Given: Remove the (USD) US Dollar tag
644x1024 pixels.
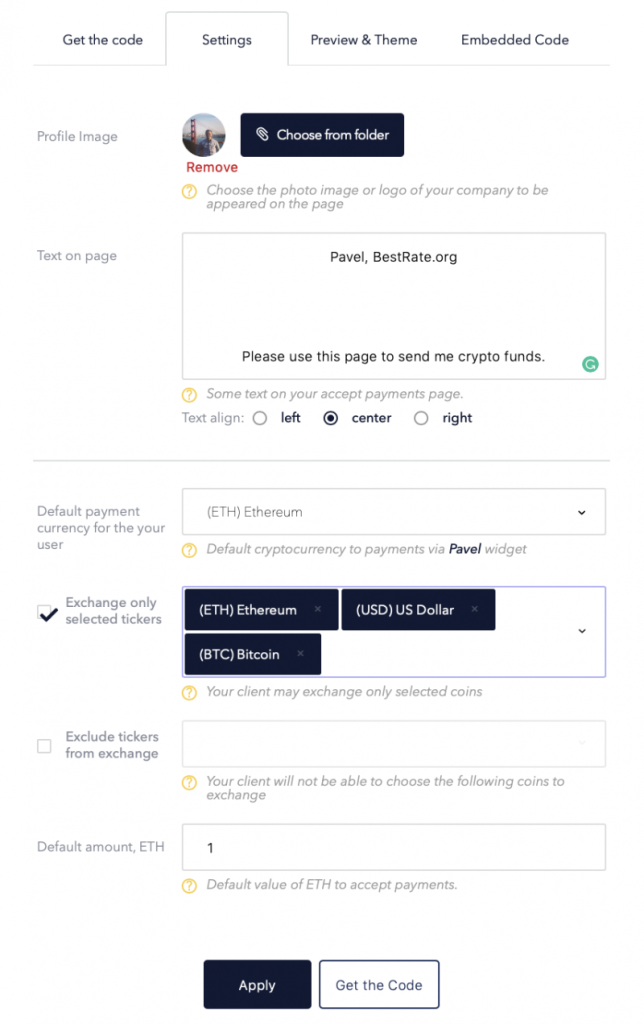Looking at the screenshot, I should point(475,609).
